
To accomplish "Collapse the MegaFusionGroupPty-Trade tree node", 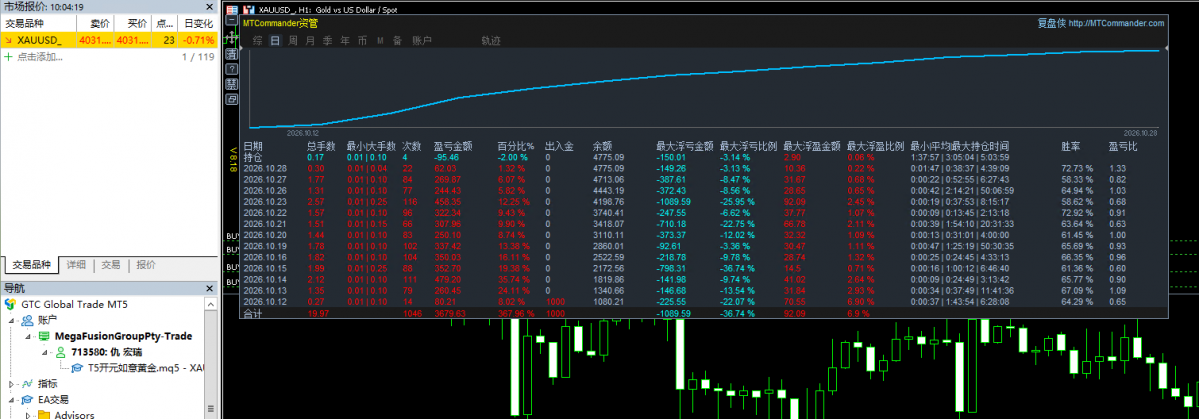I will [x=28, y=336].
